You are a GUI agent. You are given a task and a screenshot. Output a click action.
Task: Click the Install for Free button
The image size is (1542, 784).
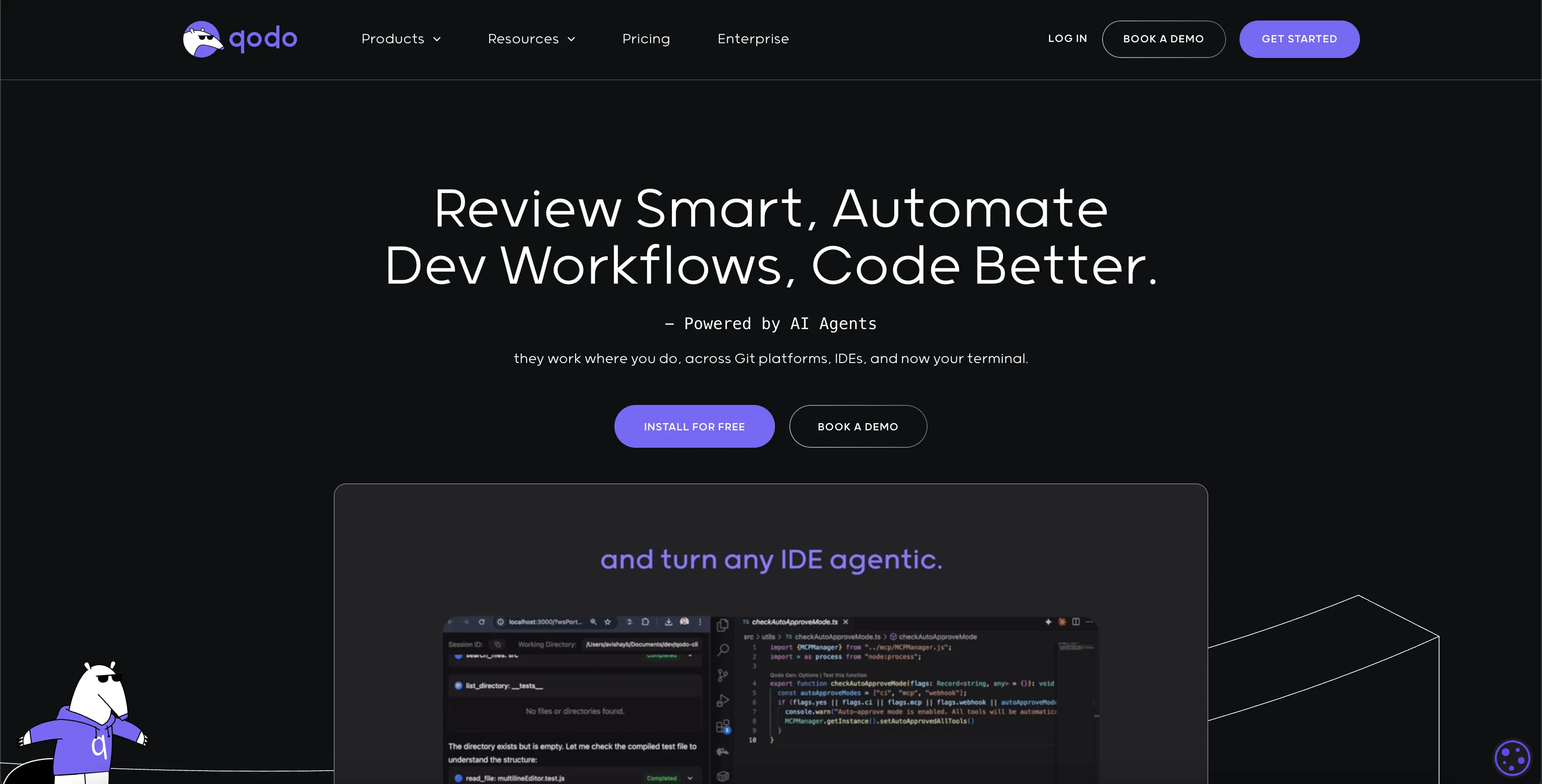694,426
